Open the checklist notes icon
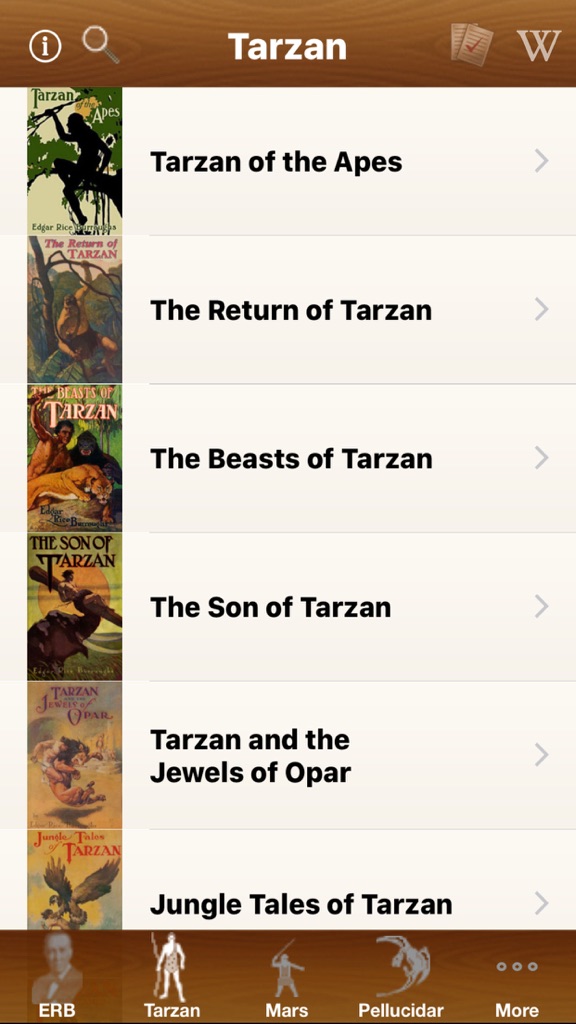Viewport: 576px width, 1024px height. click(x=472, y=44)
